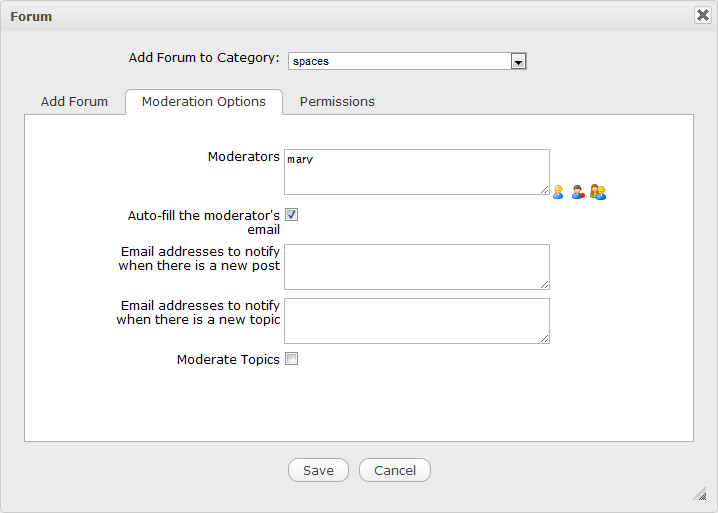718x513 pixels.
Task: Click the single user selector icon with yellow hat
Action: click(x=558, y=192)
